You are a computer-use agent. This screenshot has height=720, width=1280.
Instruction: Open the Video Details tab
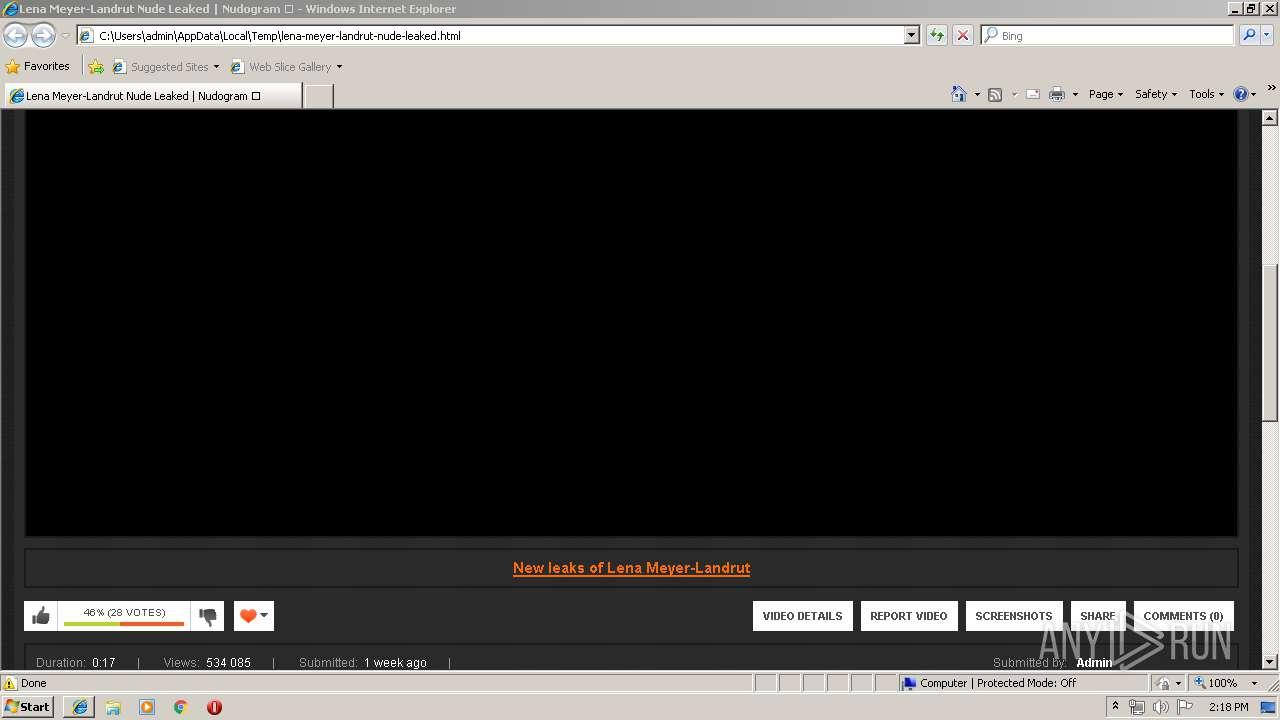(x=803, y=616)
